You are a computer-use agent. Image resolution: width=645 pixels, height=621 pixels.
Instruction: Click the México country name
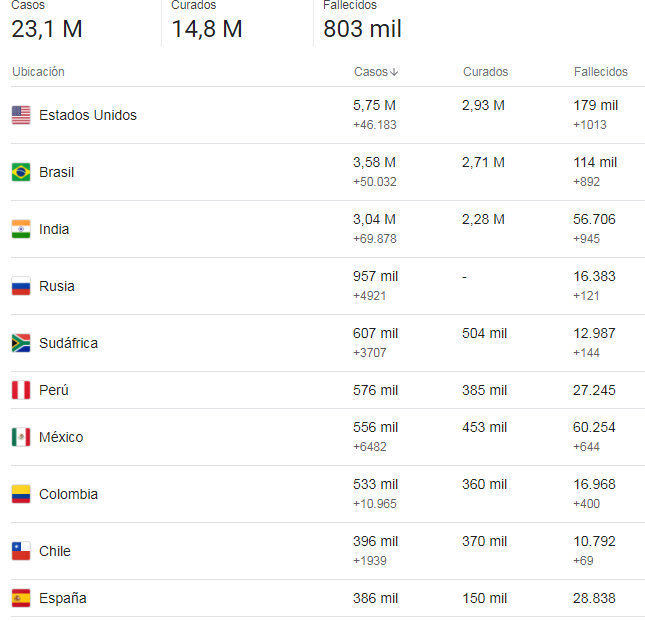pos(61,437)
